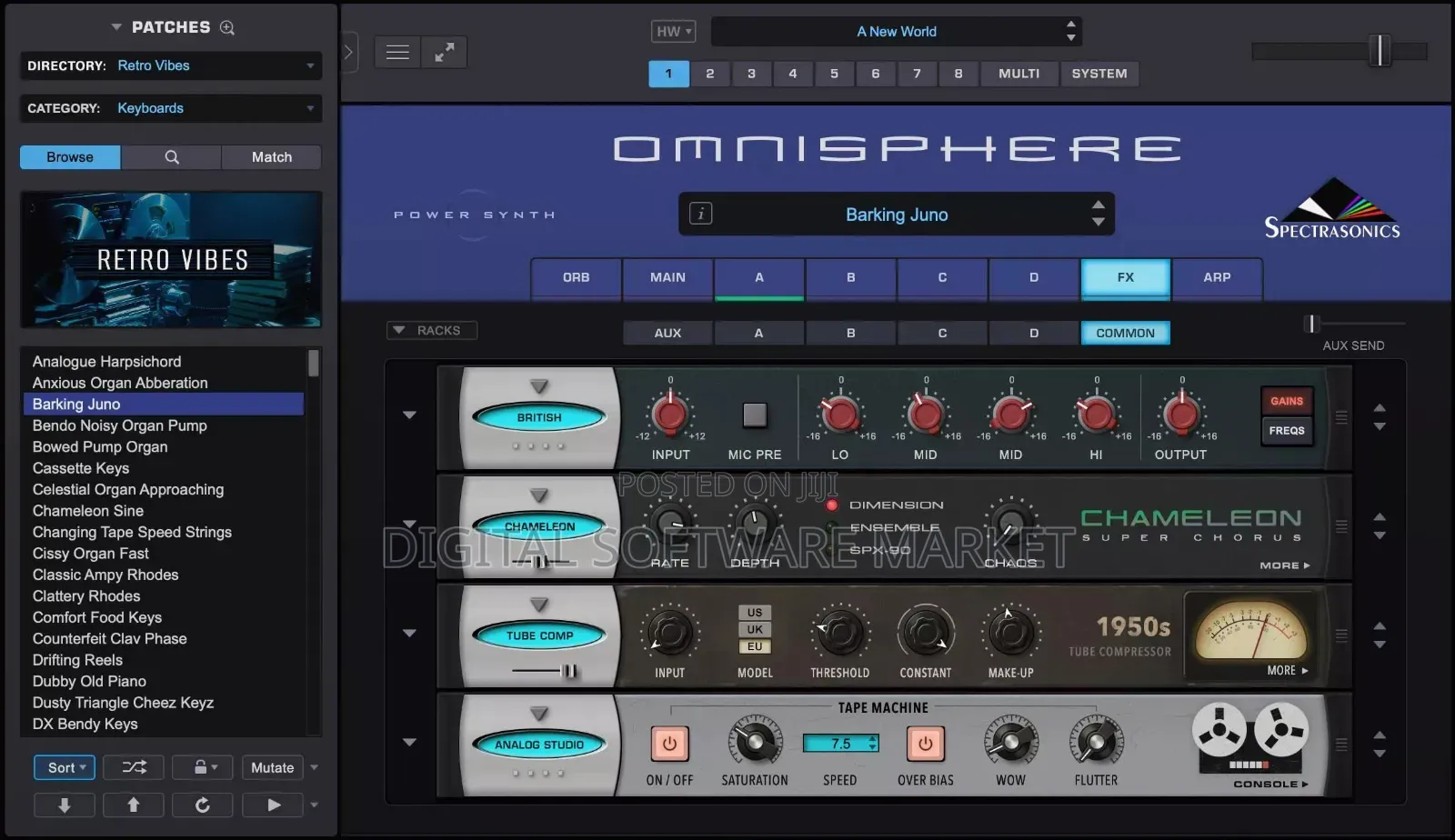Image resolution: width=1455 pixels, height=840 pixels.
Task: Adjust the Tube Comp mix slider
Action: pyautogui.click(x=569, y=672)
